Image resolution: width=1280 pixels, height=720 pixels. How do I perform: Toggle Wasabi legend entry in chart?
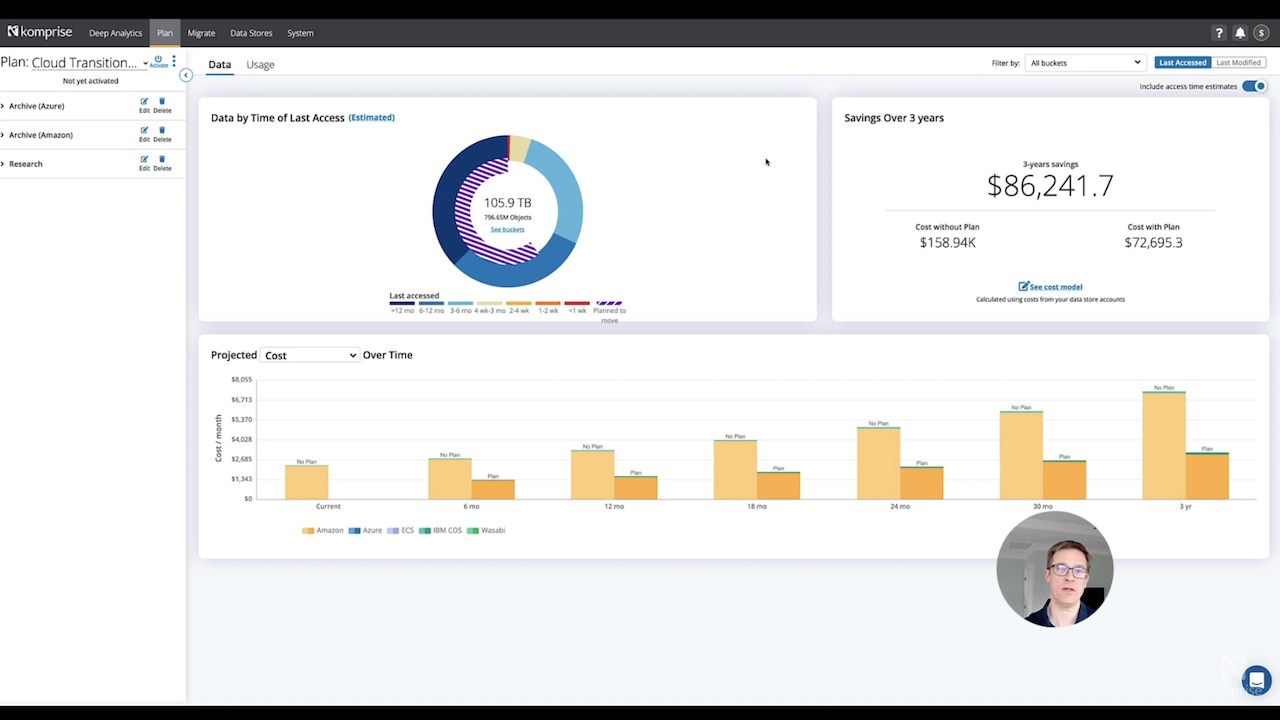[x=486, y=530]
